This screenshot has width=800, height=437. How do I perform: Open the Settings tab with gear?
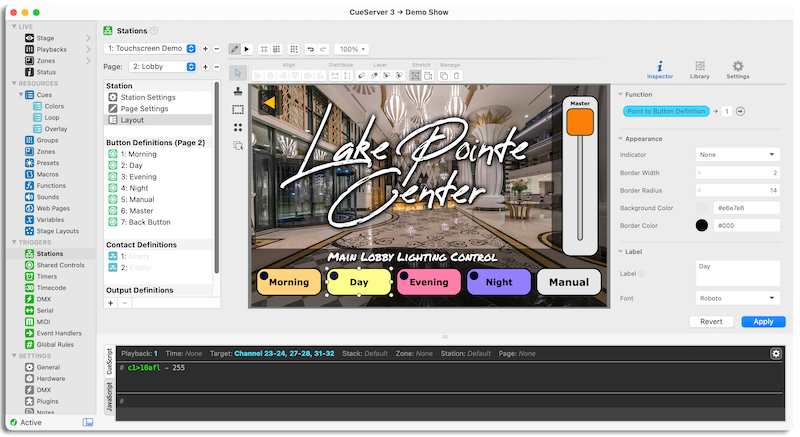point(738,70)
